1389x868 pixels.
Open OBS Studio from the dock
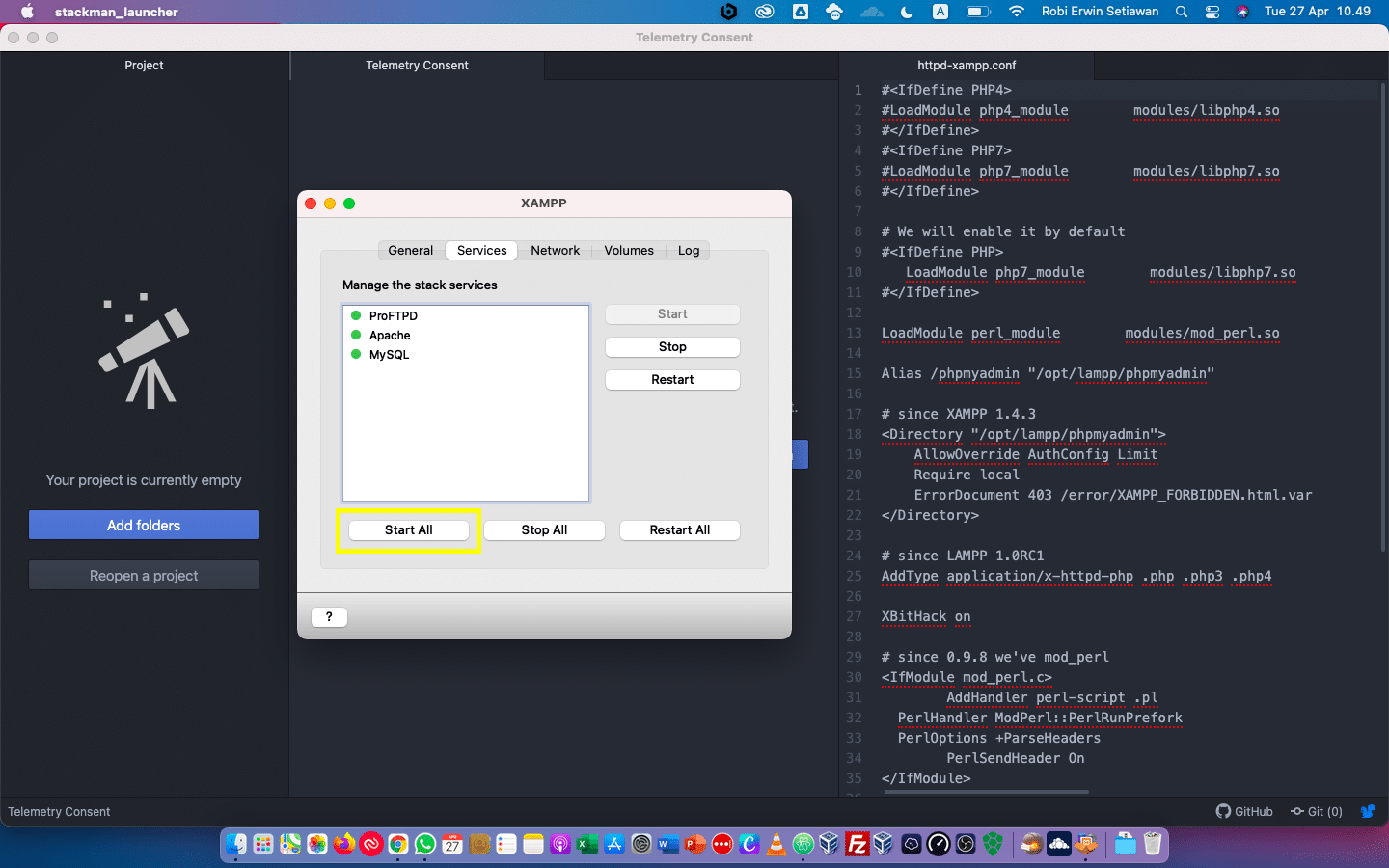point(966,845)
